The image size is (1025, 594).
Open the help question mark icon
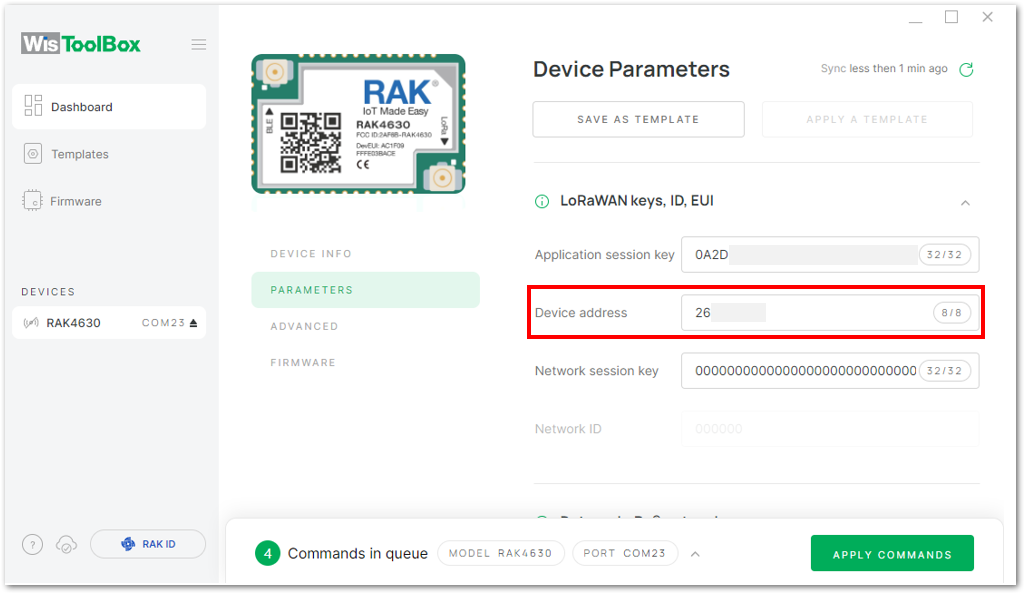[x=33, y=544]
